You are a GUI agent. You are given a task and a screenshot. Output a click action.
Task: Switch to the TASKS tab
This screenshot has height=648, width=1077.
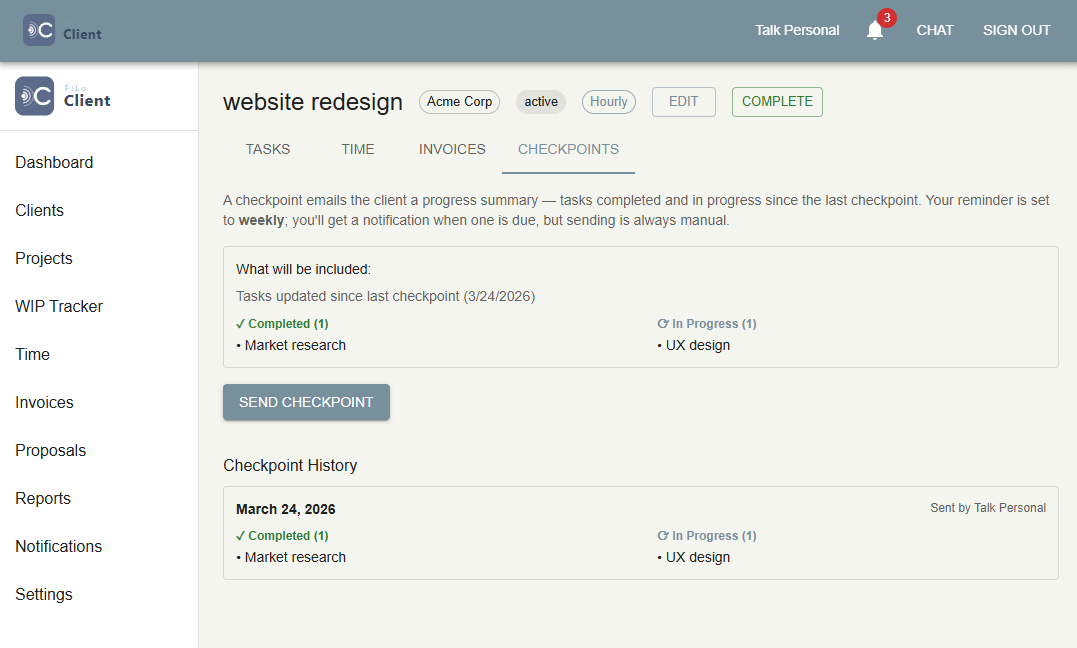(267, 148)
